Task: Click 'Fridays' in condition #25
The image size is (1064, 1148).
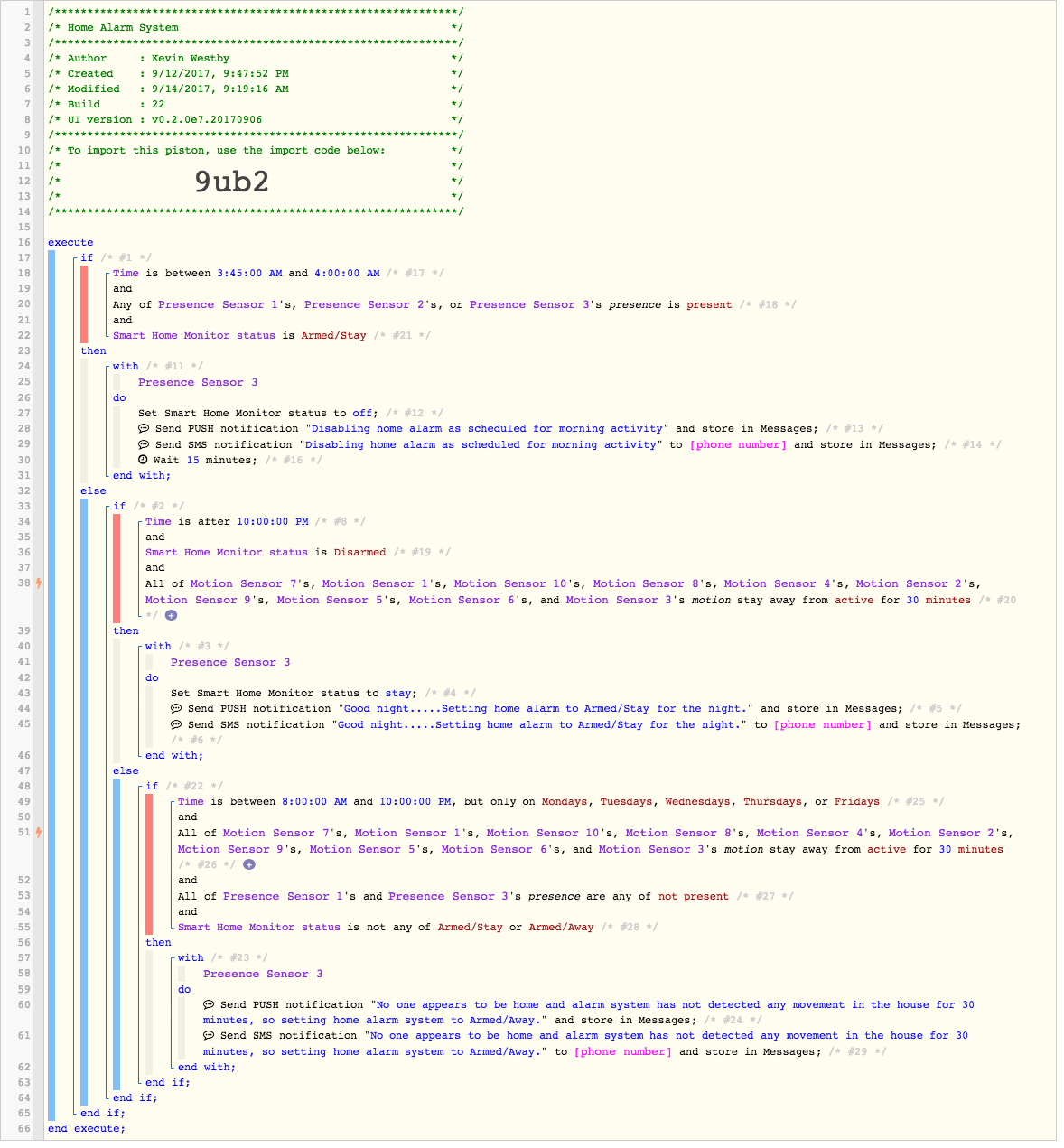Action: (857, 801)
